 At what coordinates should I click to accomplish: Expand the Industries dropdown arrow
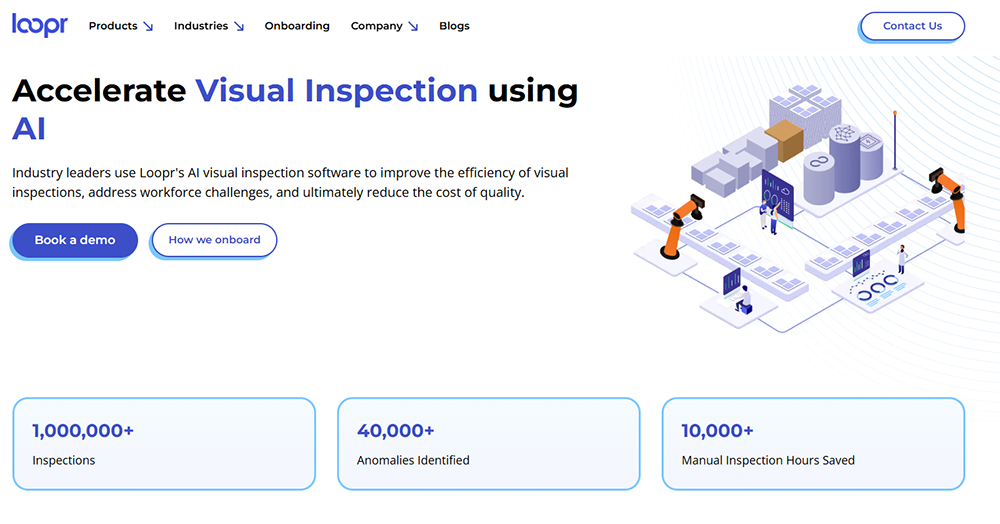click(239, 27)
